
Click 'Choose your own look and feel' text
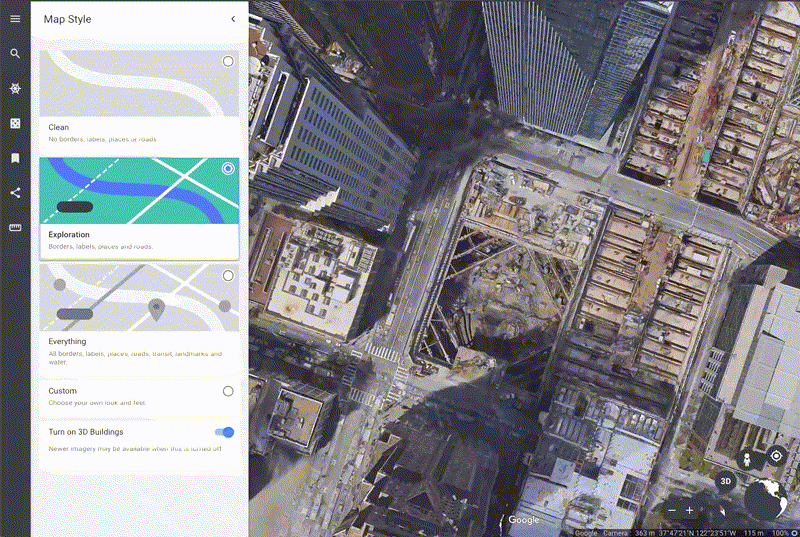click(x=97, y=403)
